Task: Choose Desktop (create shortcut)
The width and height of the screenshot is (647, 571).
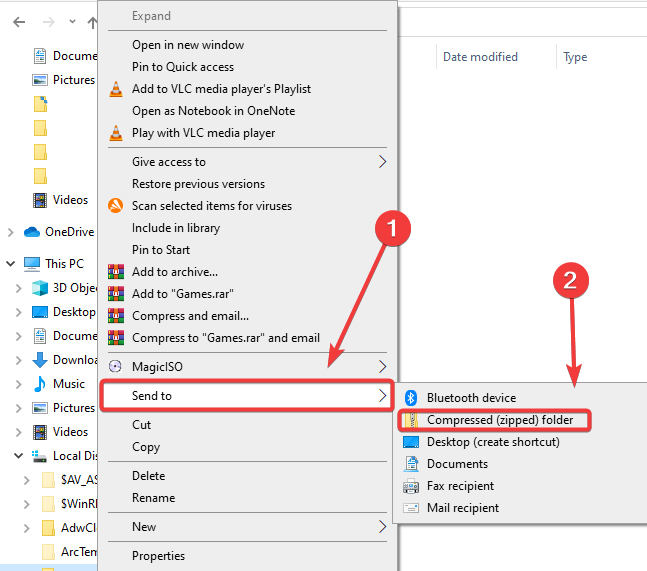Action: 493,442
